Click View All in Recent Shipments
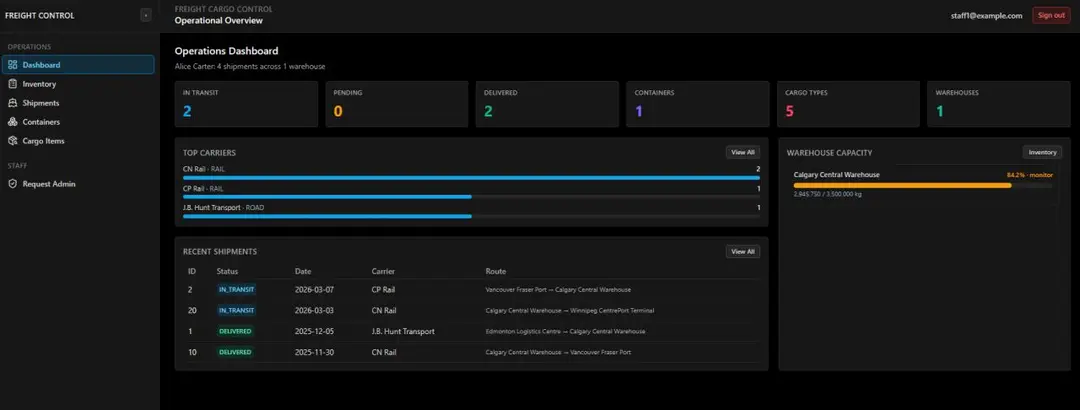 pos(742,252)
